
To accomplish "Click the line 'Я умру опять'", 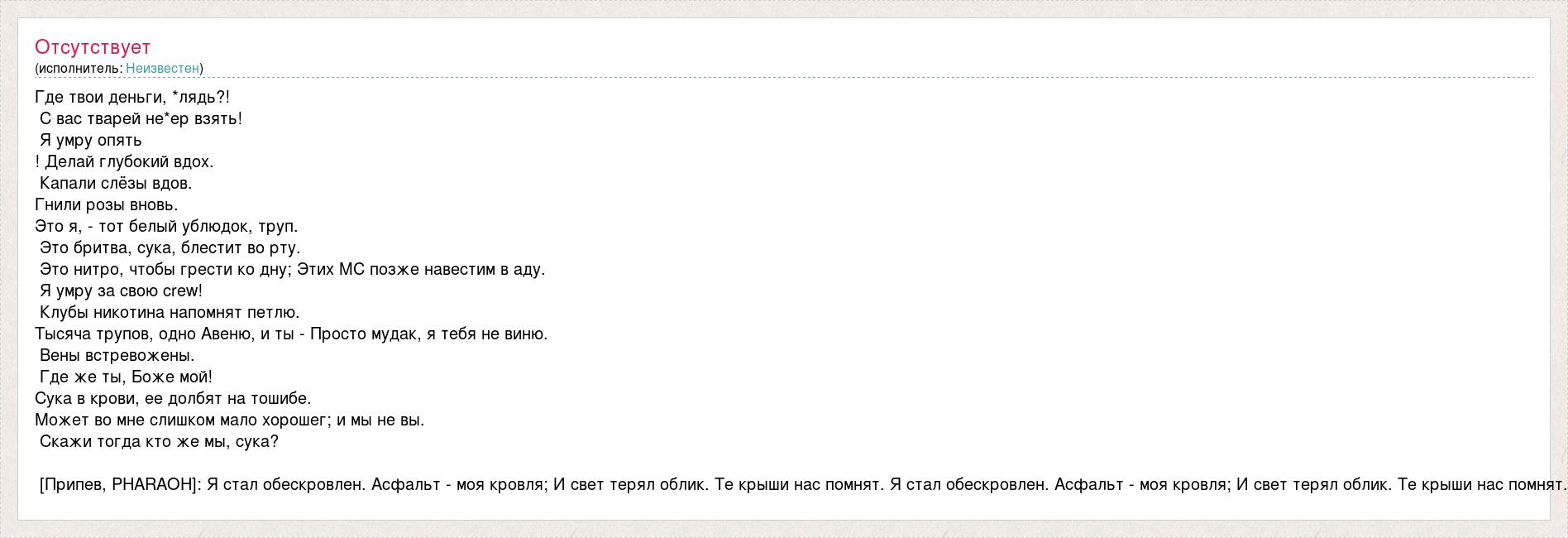I will point(90,140).
